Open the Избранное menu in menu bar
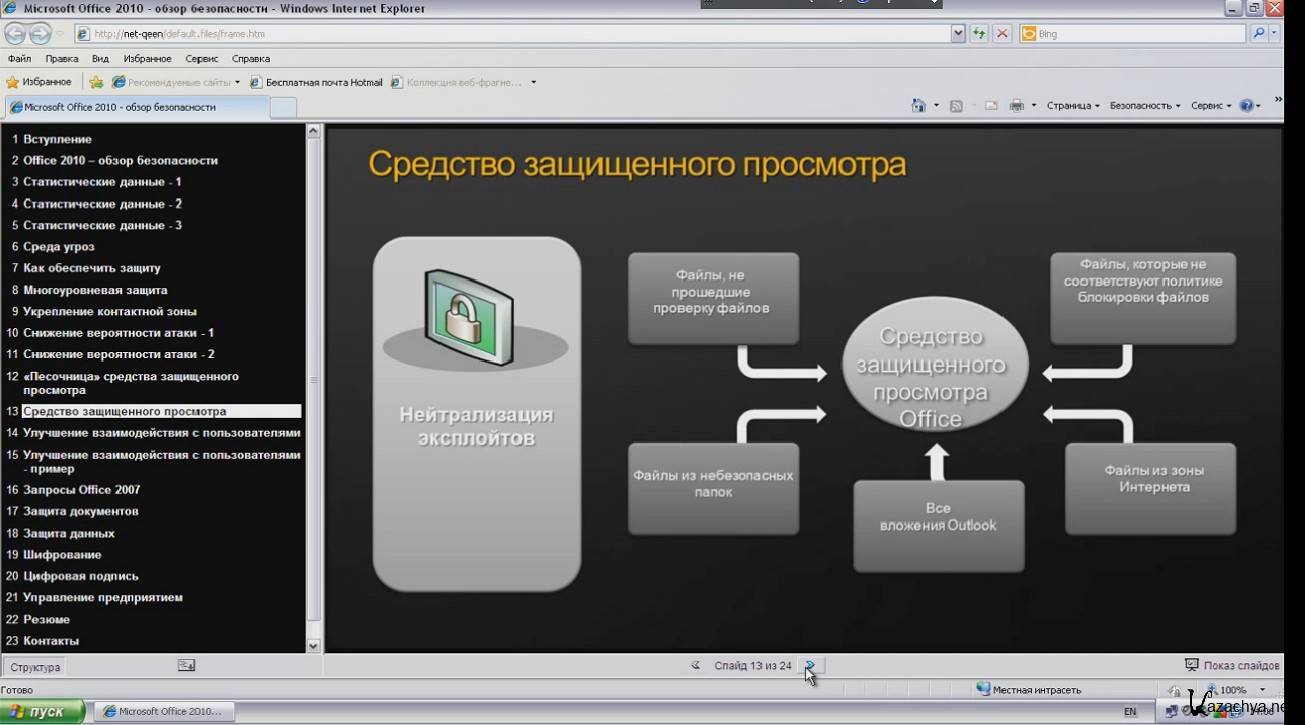Viewport: 1305px width, 725px height. (147, 59)
